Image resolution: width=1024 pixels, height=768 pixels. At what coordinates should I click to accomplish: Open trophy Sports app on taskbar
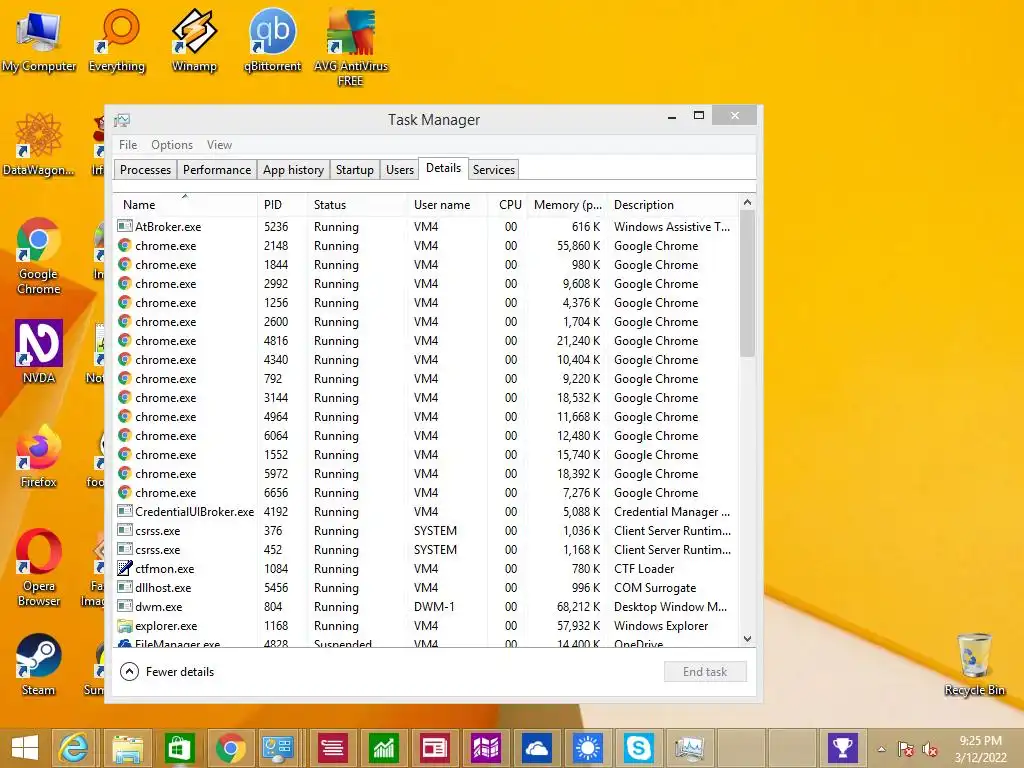point(842,748)
